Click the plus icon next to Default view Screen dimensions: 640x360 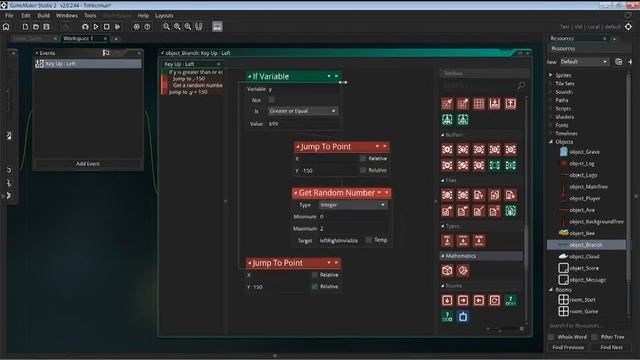pos(630,62)
